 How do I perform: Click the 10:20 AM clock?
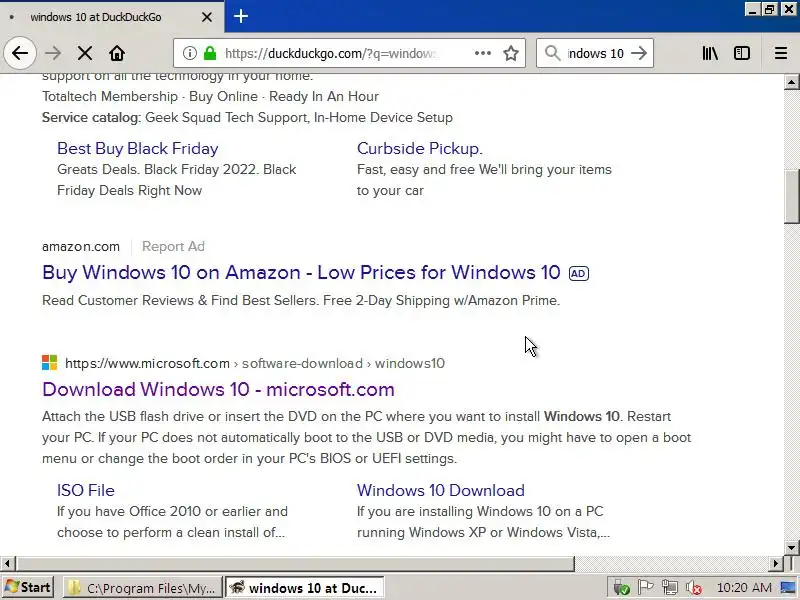click(x=744, y=588)
